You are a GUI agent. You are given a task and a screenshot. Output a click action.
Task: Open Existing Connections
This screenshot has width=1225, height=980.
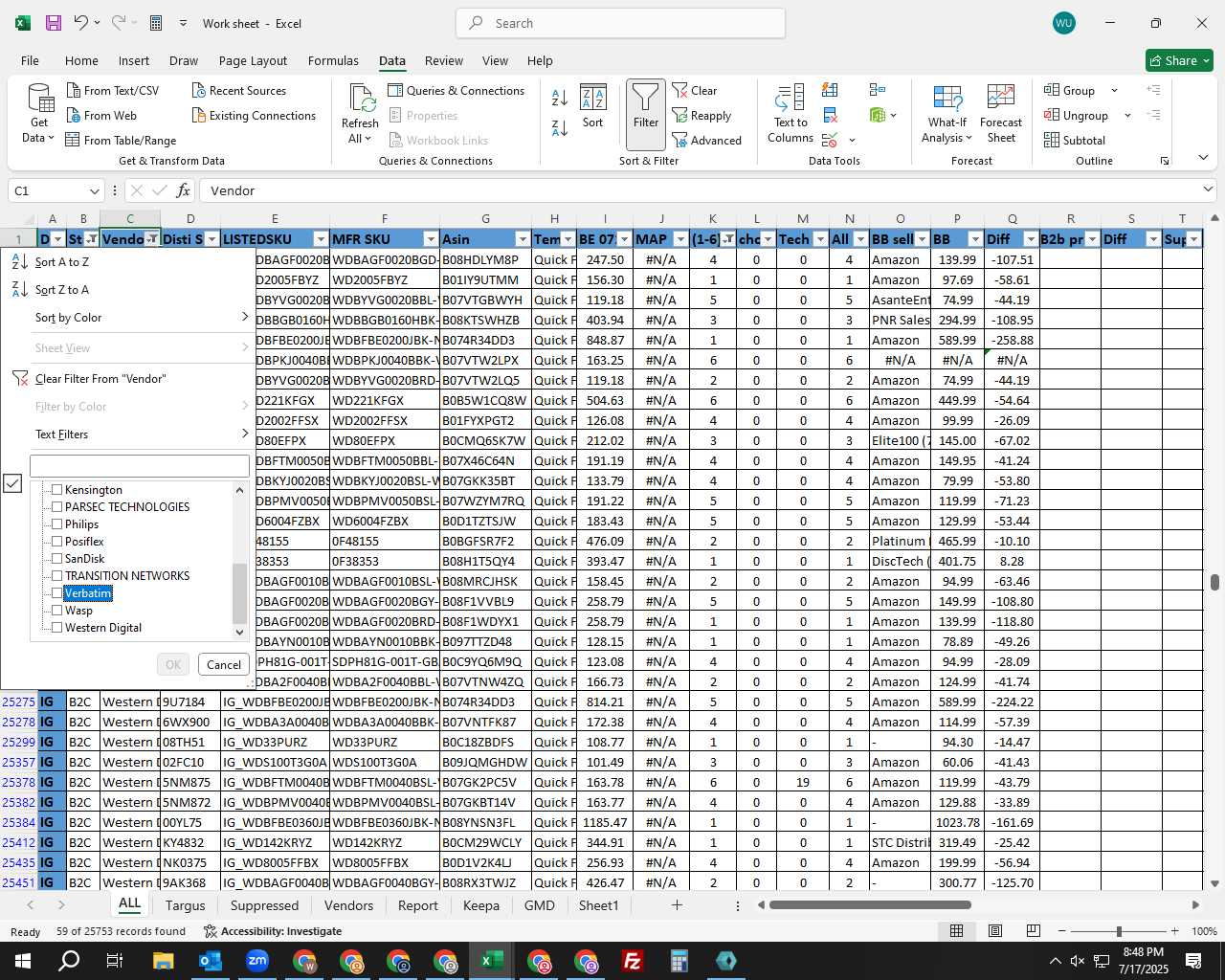pyautogui.click(x=254, y=115)
